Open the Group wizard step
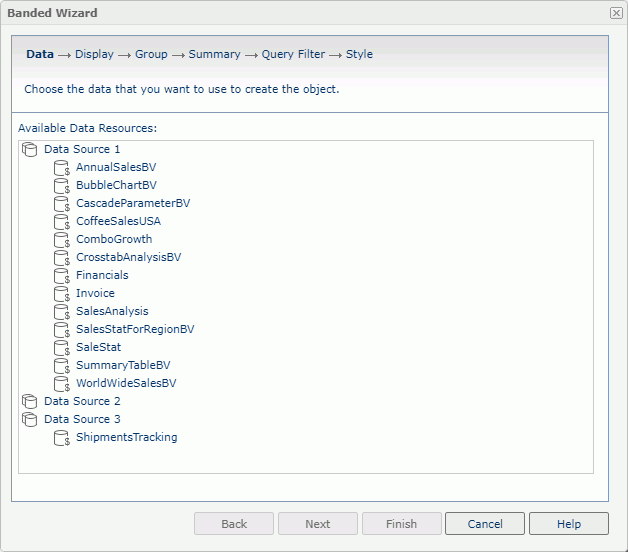This screenshot has height=552, width=628. pos(151,54)
